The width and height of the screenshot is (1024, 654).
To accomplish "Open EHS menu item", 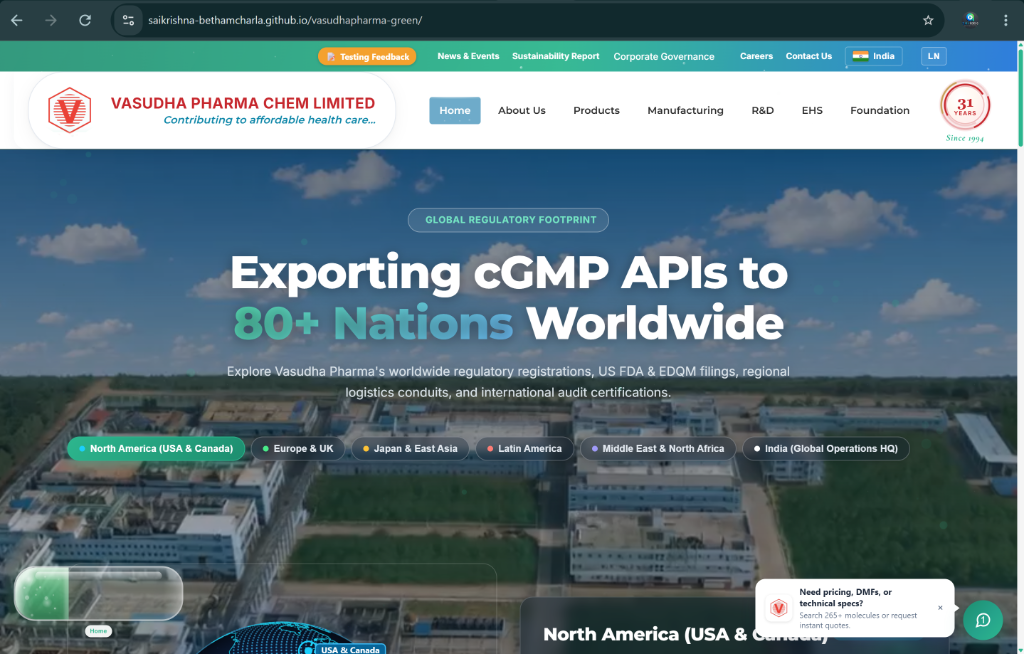I will point(812,110).
